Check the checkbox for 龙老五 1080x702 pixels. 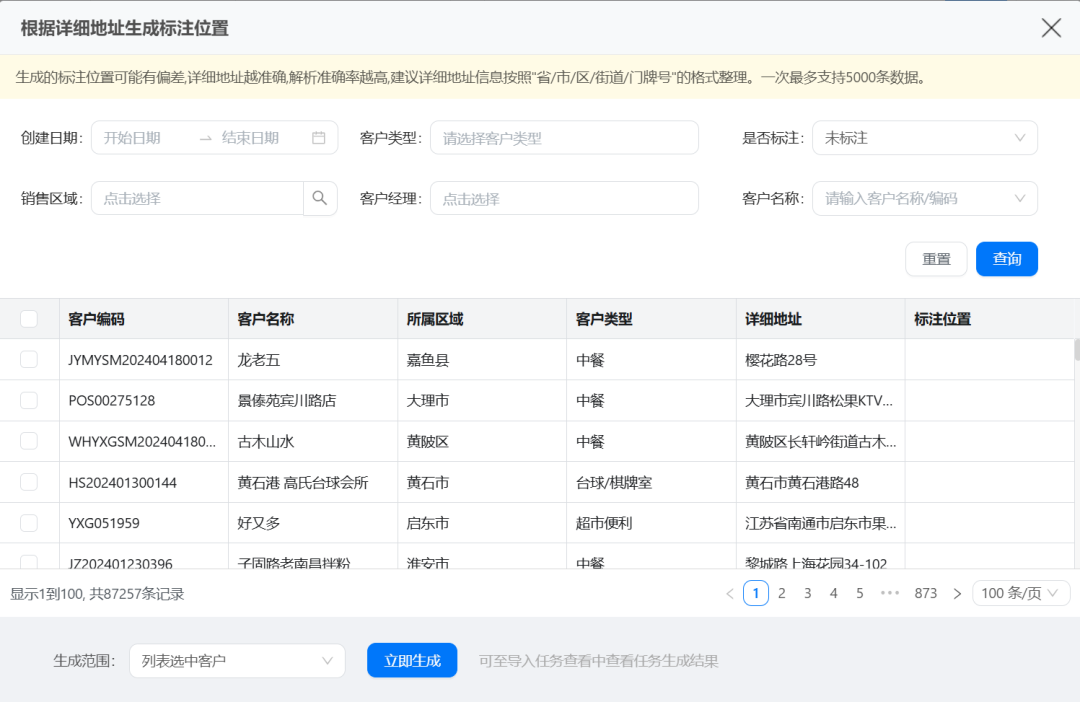pos(29,359)
